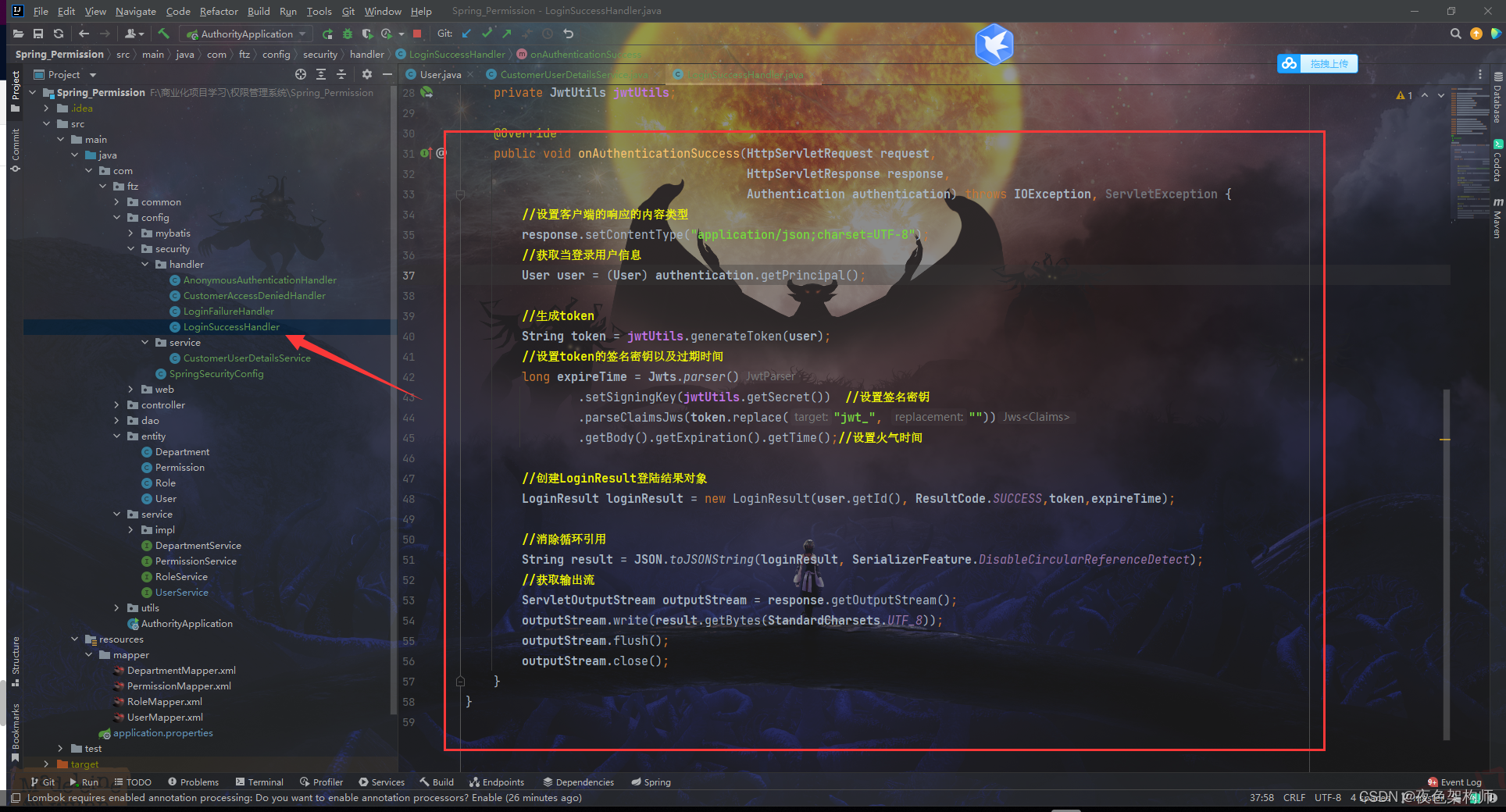The width and height of the screenshot is (1506, 812).
Task: Start Debug with the bug icon
Action: [x=348, y=34]
